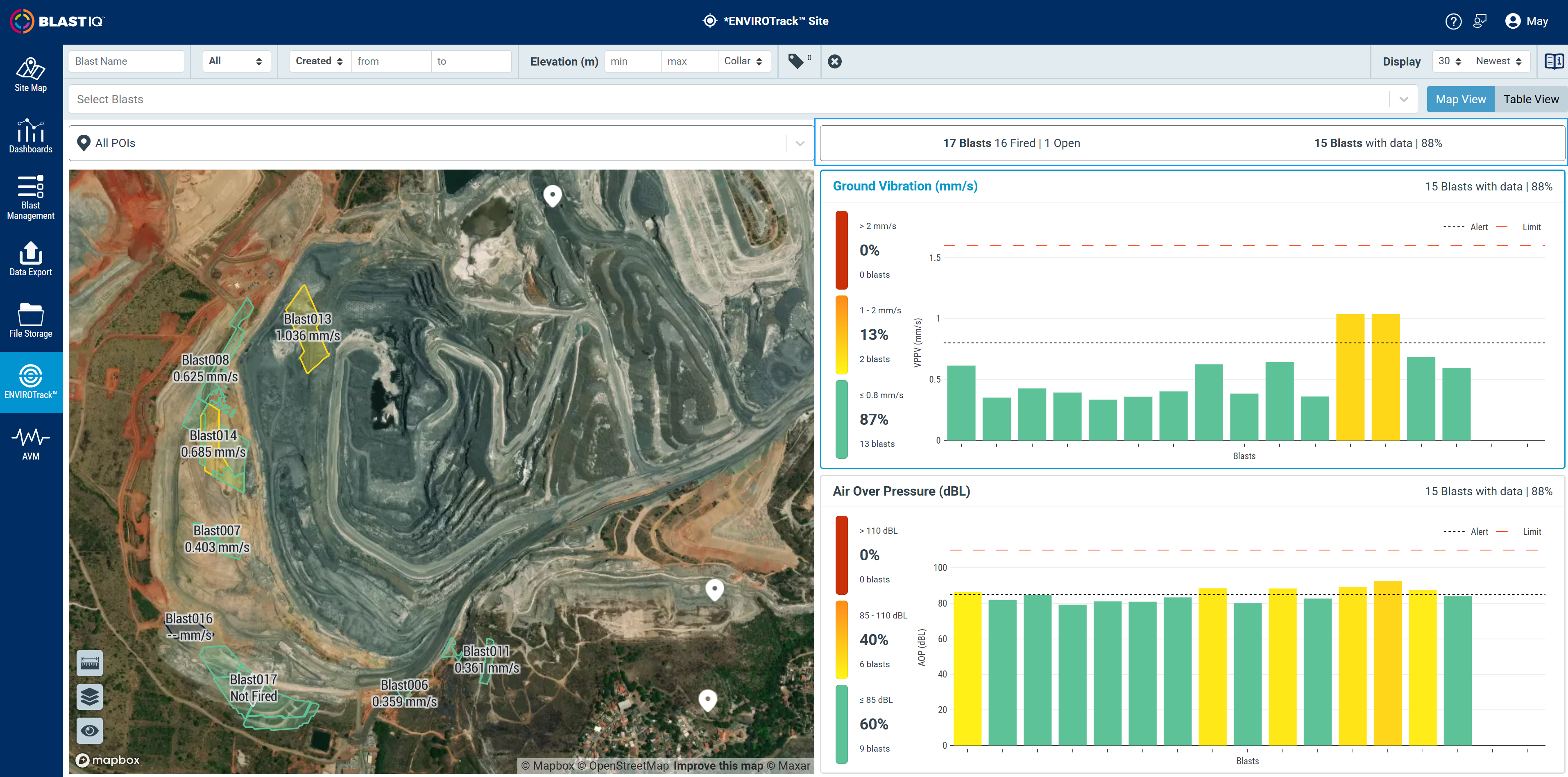1568x777 pixels.
Task: Select the ENVIROTrack sidebar item
Action: pyautogui.click(x=30, y=381)
